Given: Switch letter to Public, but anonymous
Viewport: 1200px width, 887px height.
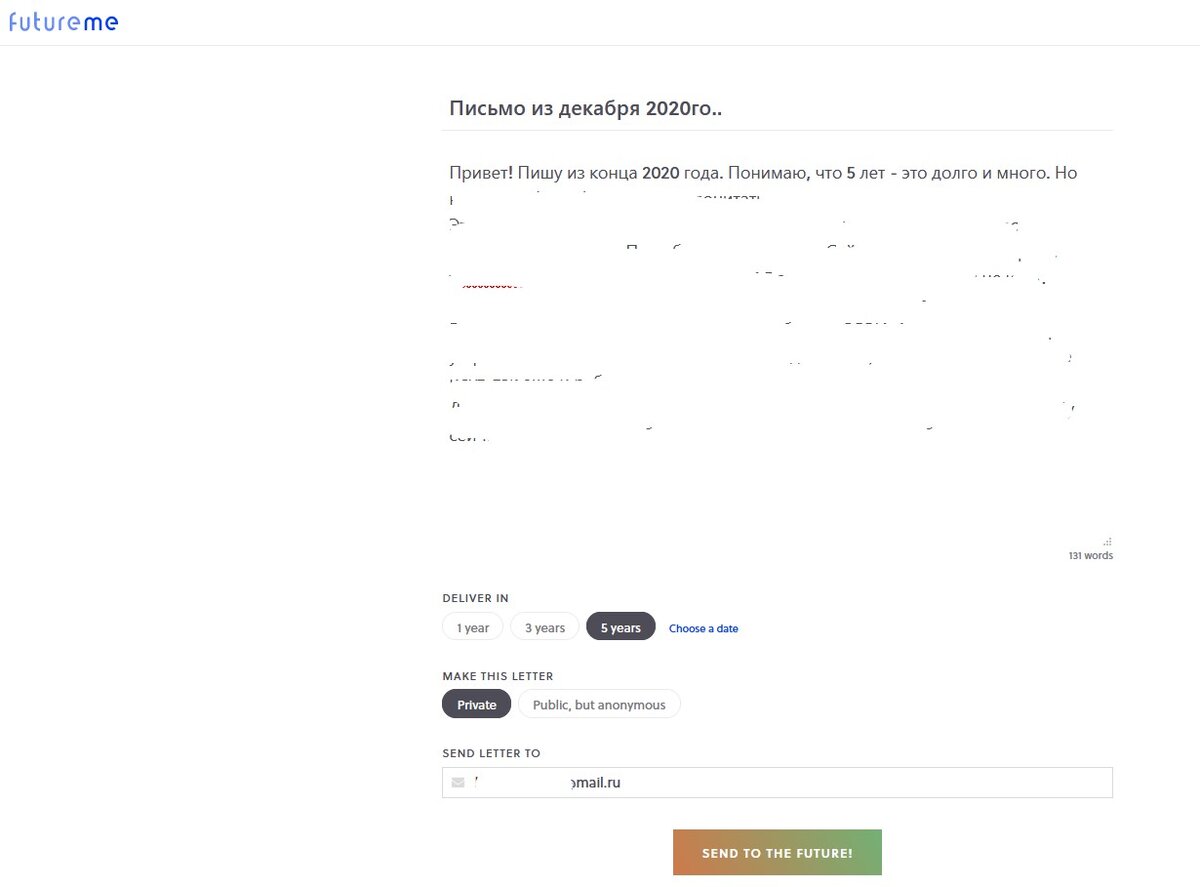Looking at the screenshot, I should pos(599,705).
